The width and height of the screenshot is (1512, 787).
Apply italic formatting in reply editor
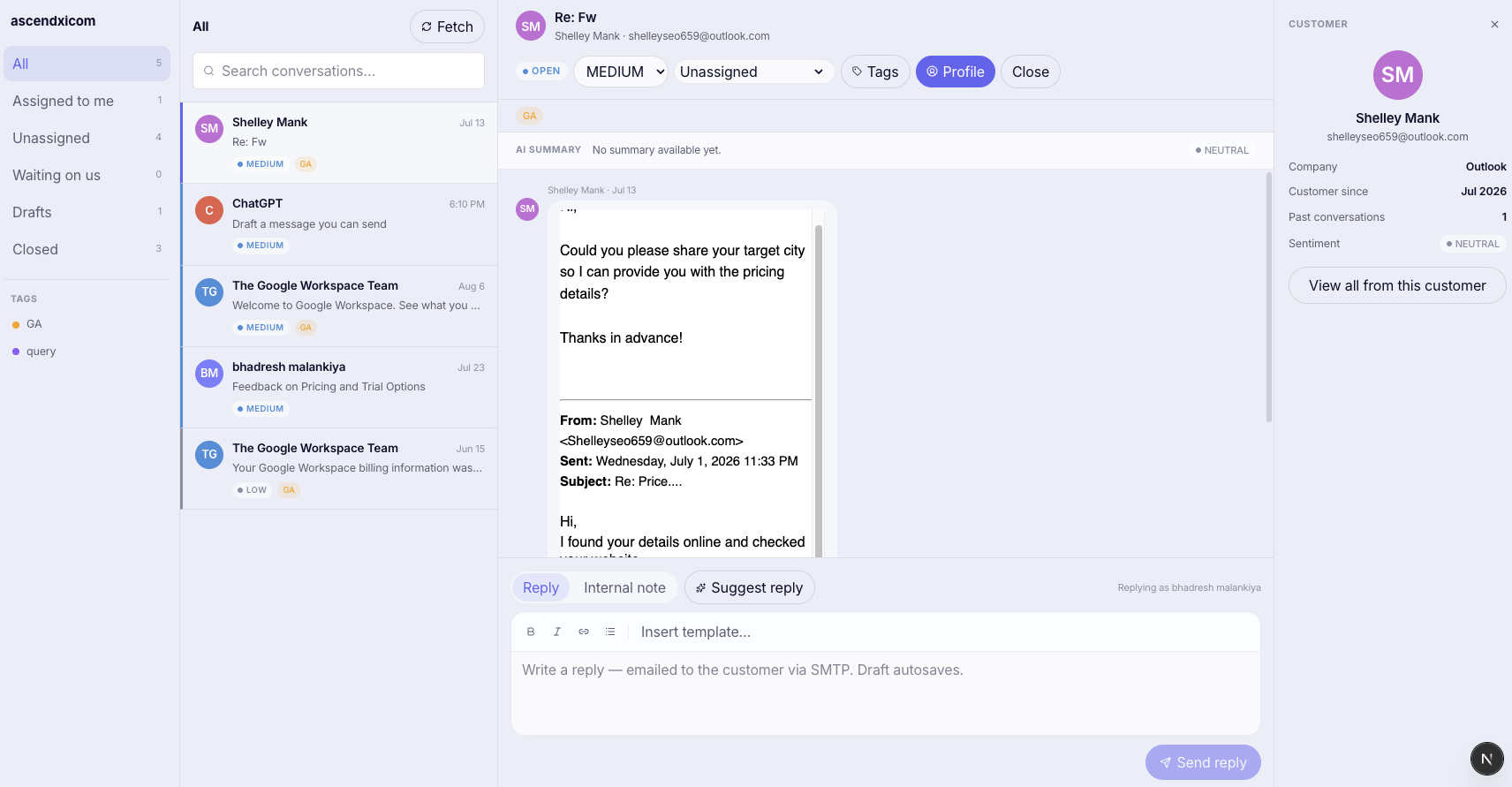557,632
